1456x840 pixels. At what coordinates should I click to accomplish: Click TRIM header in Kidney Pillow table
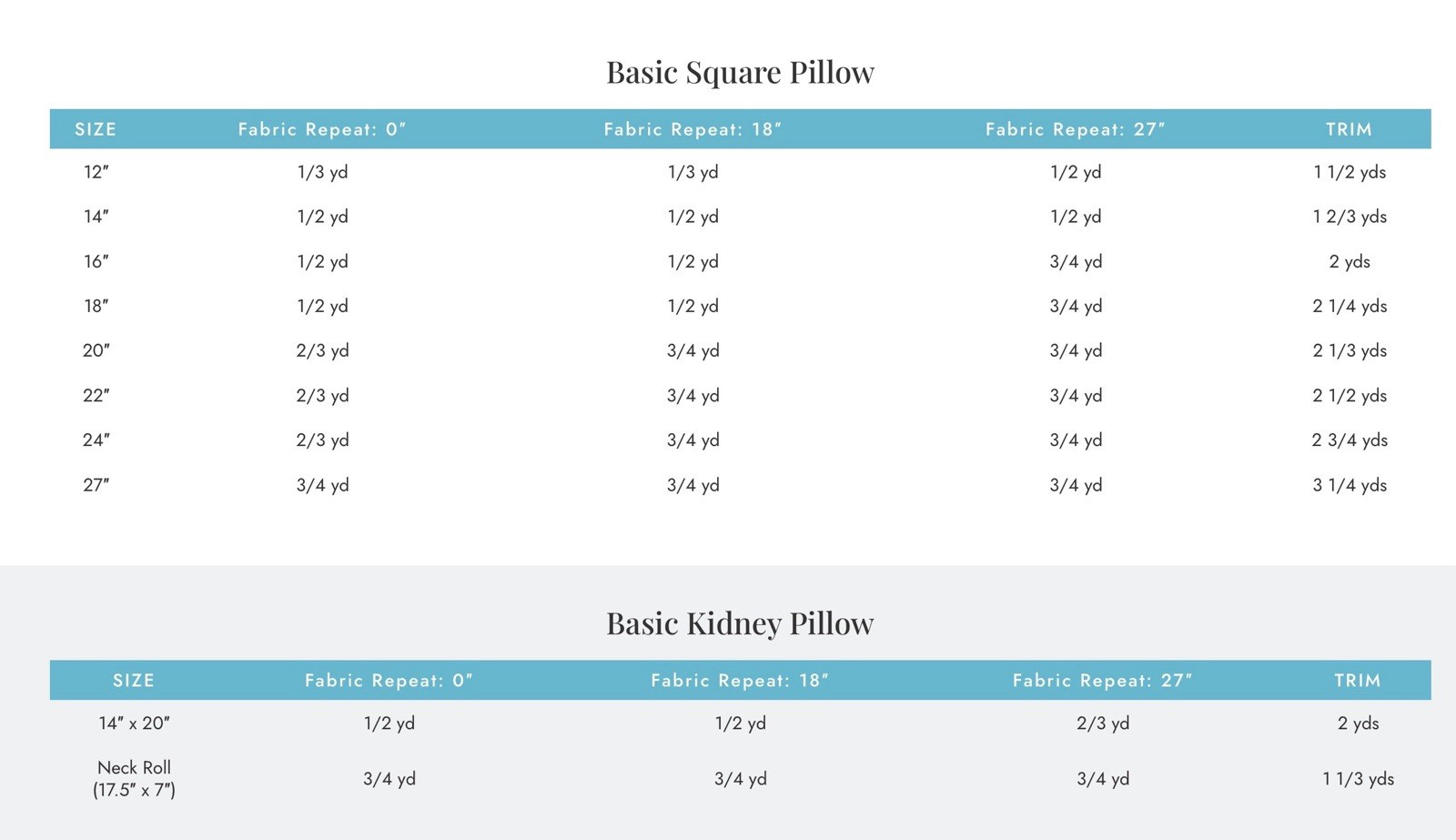1357,681
